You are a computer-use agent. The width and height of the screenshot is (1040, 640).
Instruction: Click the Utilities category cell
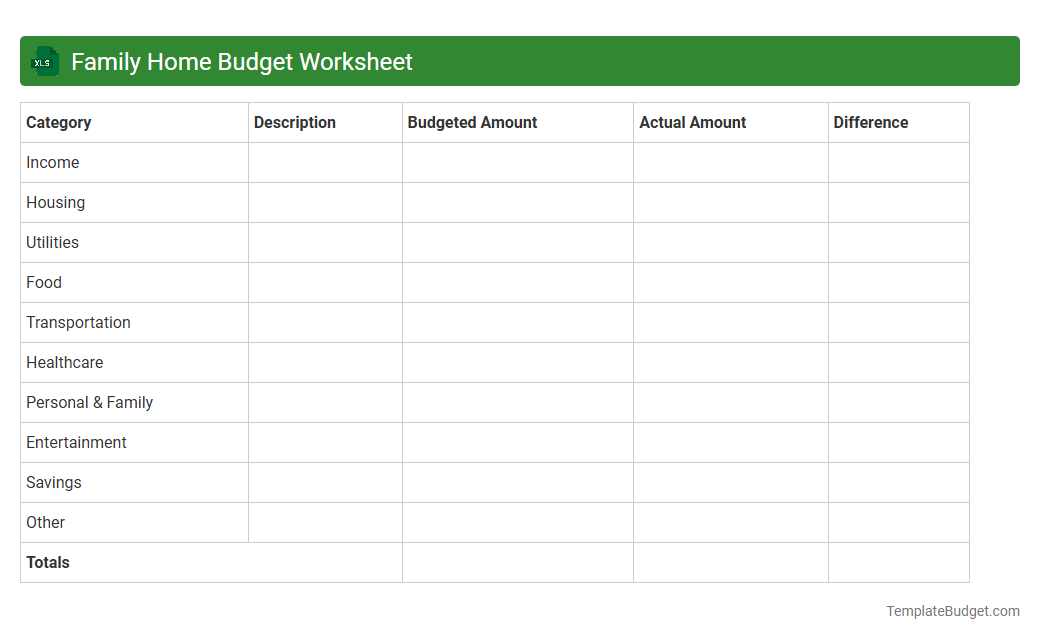click(52, 242)
